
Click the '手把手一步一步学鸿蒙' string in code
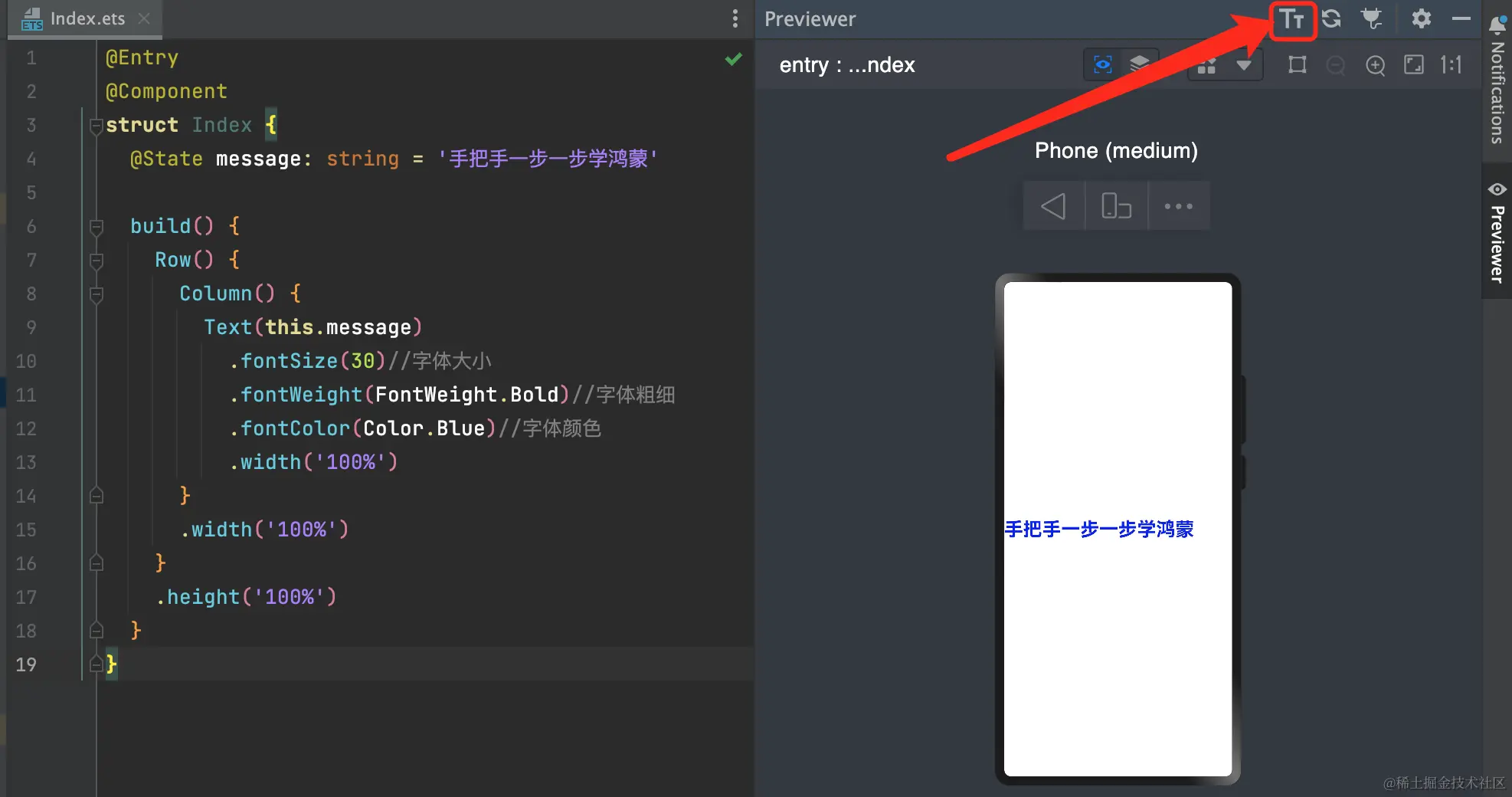548,159
